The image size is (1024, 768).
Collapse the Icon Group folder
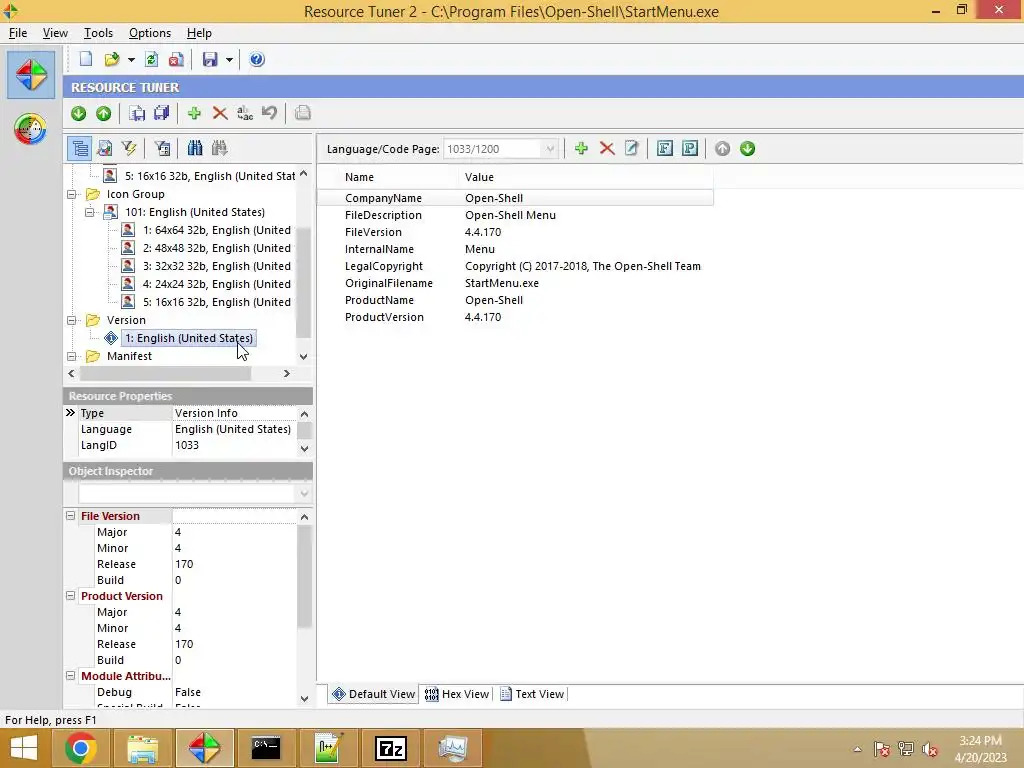71,194
